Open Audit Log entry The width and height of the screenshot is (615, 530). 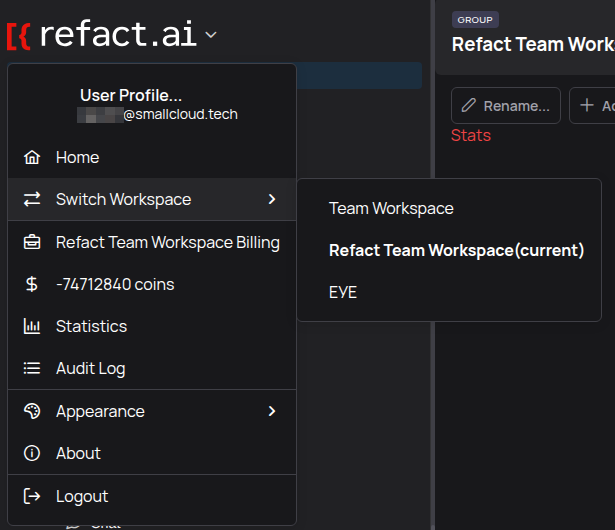[x=152, y=368]
